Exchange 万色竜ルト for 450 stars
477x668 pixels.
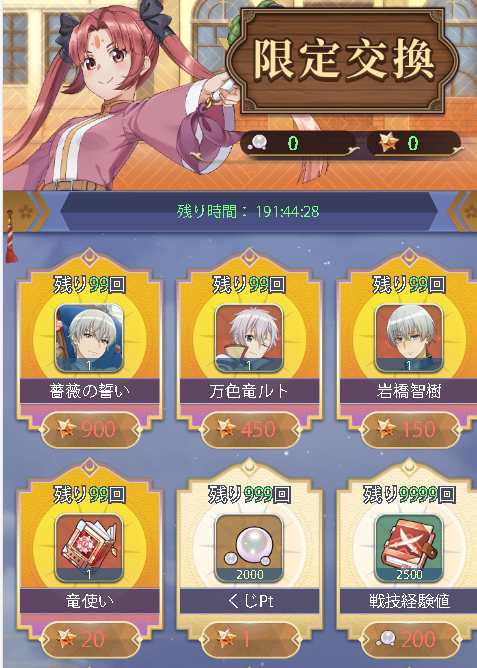(250, 429)
